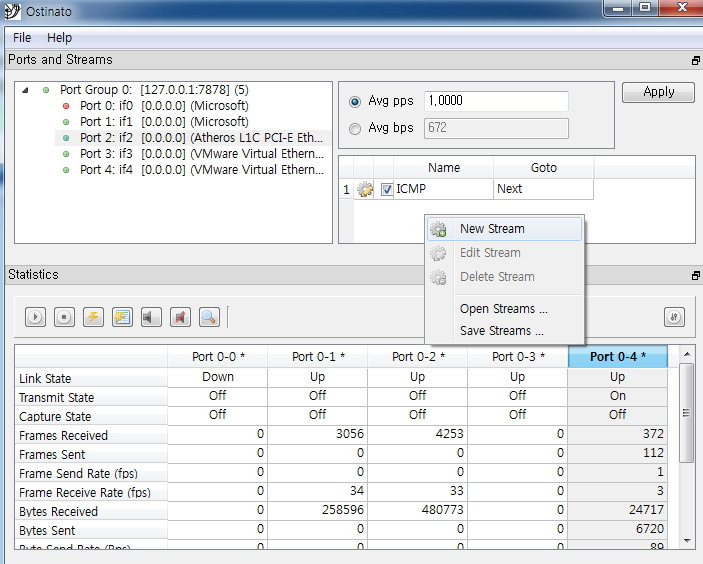The image size is (703, 564).
Task: Choose New Stream from context menu
Action: [x=504, y=229]
